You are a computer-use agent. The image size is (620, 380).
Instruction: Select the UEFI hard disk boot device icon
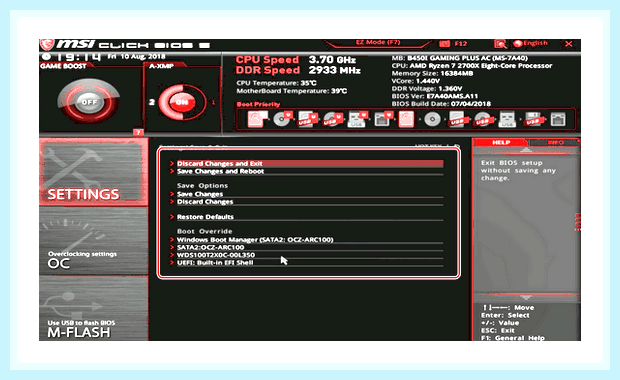[x=256, y=119]
